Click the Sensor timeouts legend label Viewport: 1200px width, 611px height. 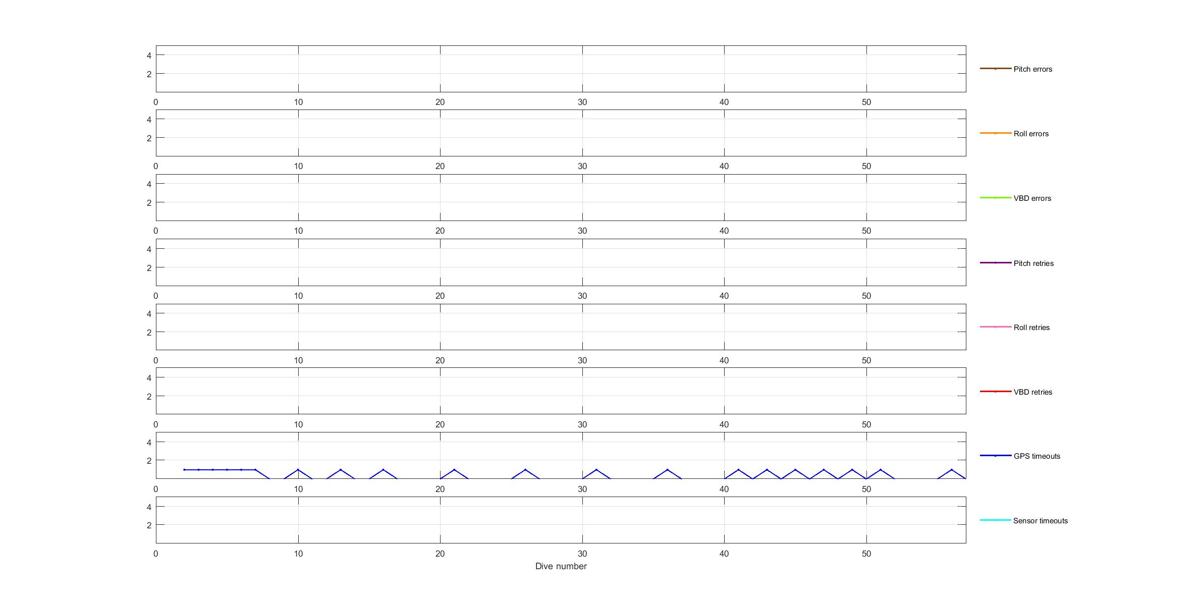(1040, 521)
